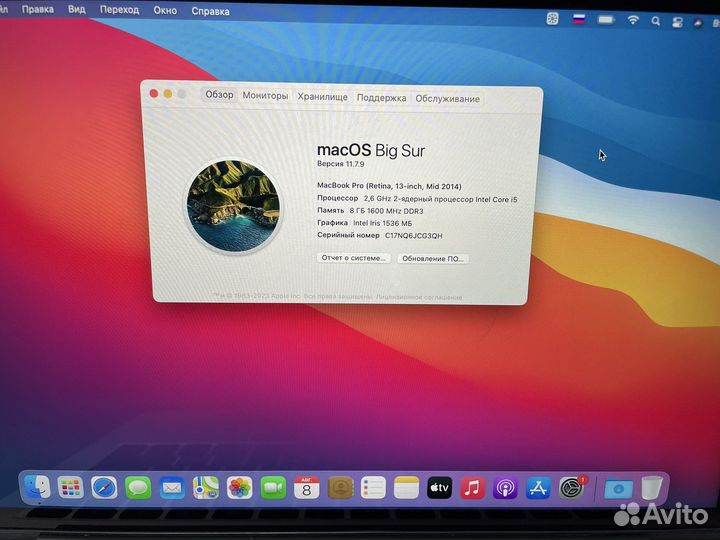Open Music app in the Dock
720x540 pixels.
(x=472, y=487)
